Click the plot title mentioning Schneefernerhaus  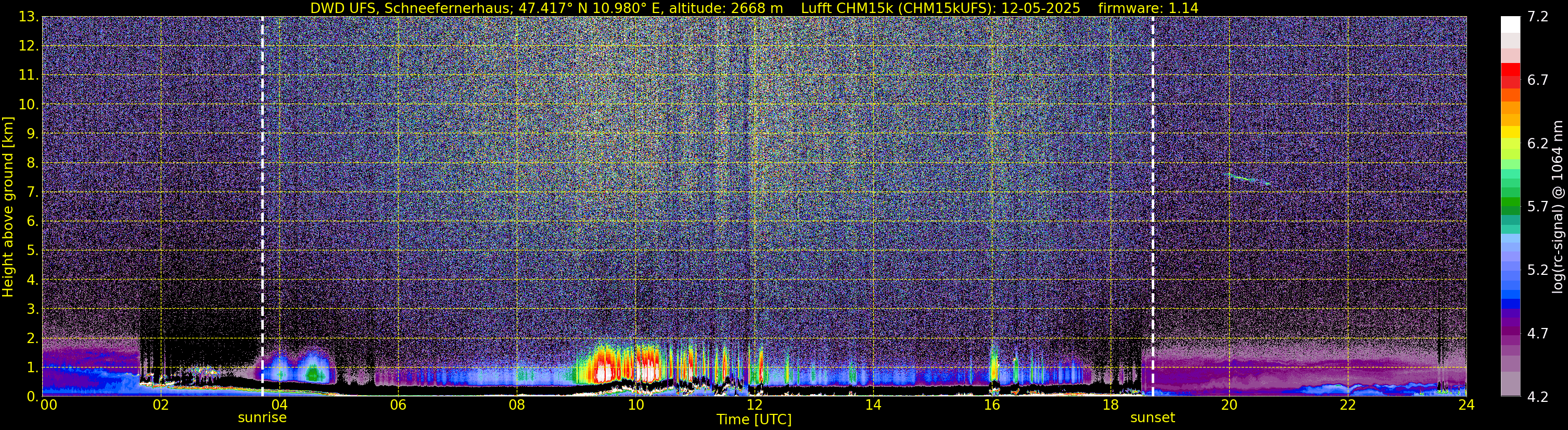tap(754, 8)
